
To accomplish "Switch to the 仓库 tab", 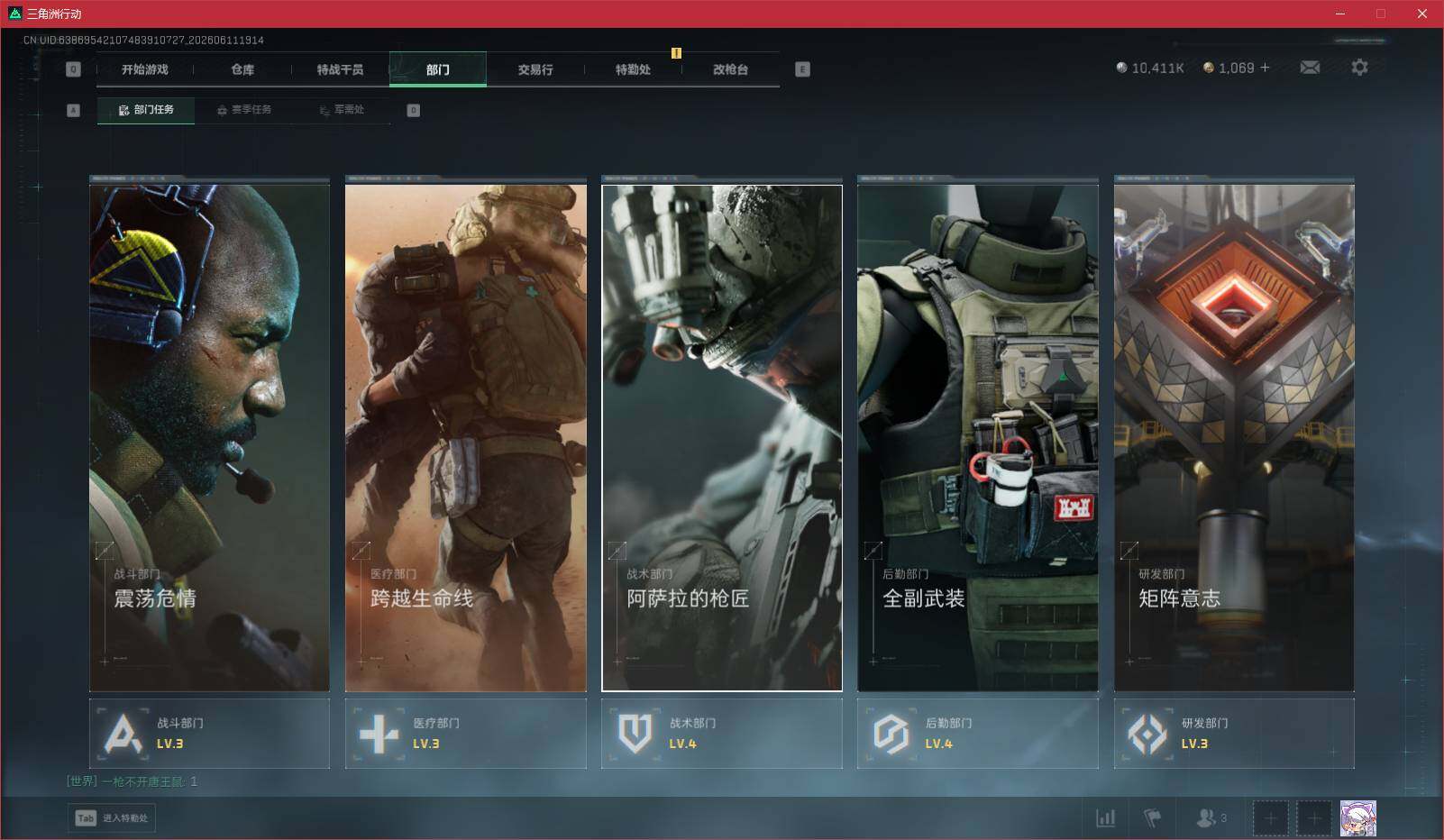I will click(x=242, y=69).
